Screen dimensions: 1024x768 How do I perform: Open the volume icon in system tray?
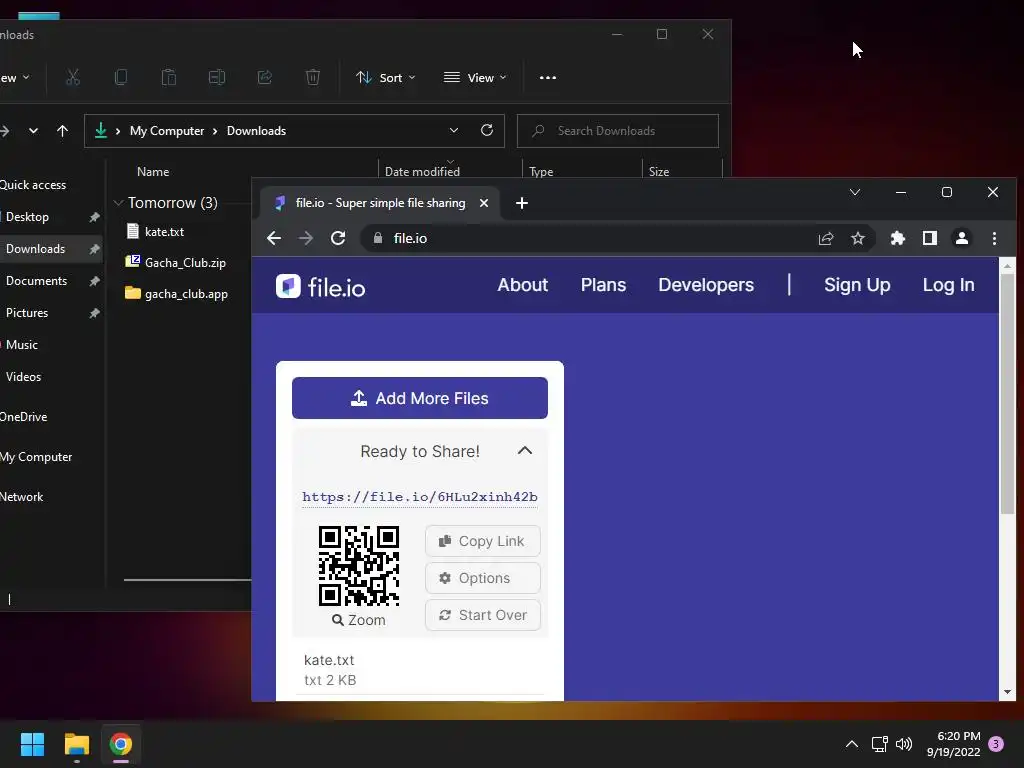(x=904, y=744)
